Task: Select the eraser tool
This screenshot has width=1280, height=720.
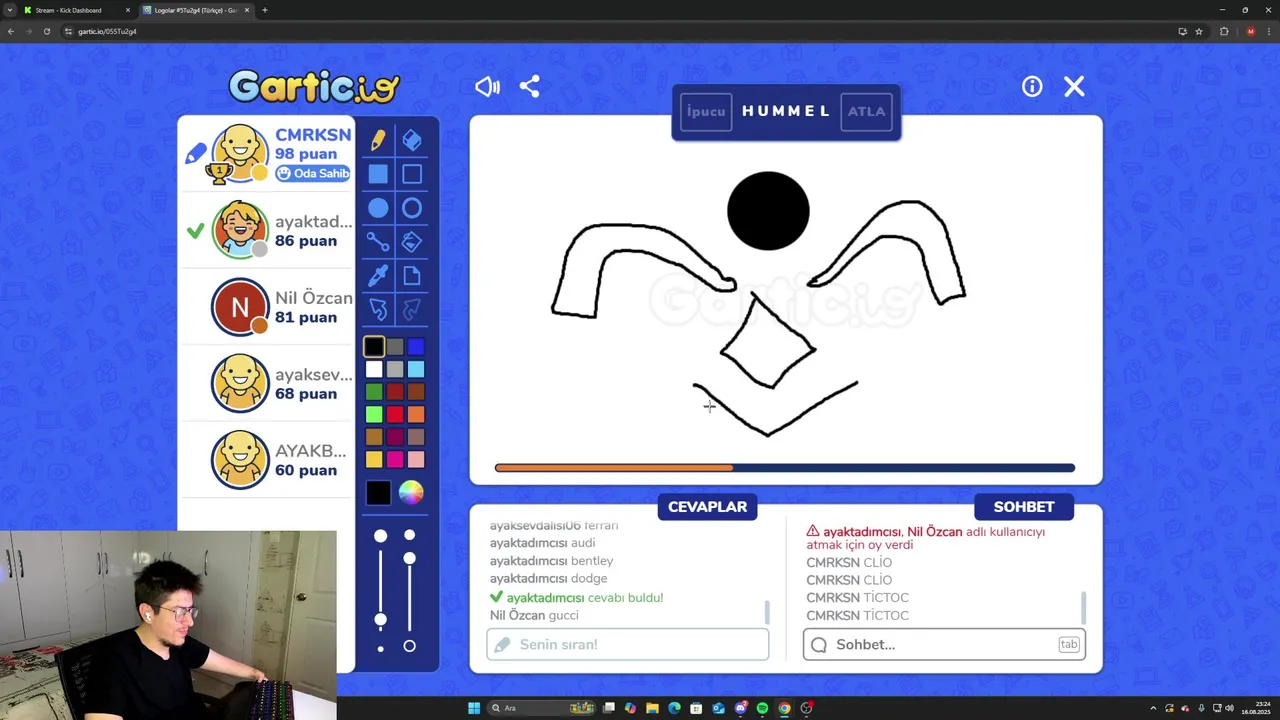Action: (412, 140)
